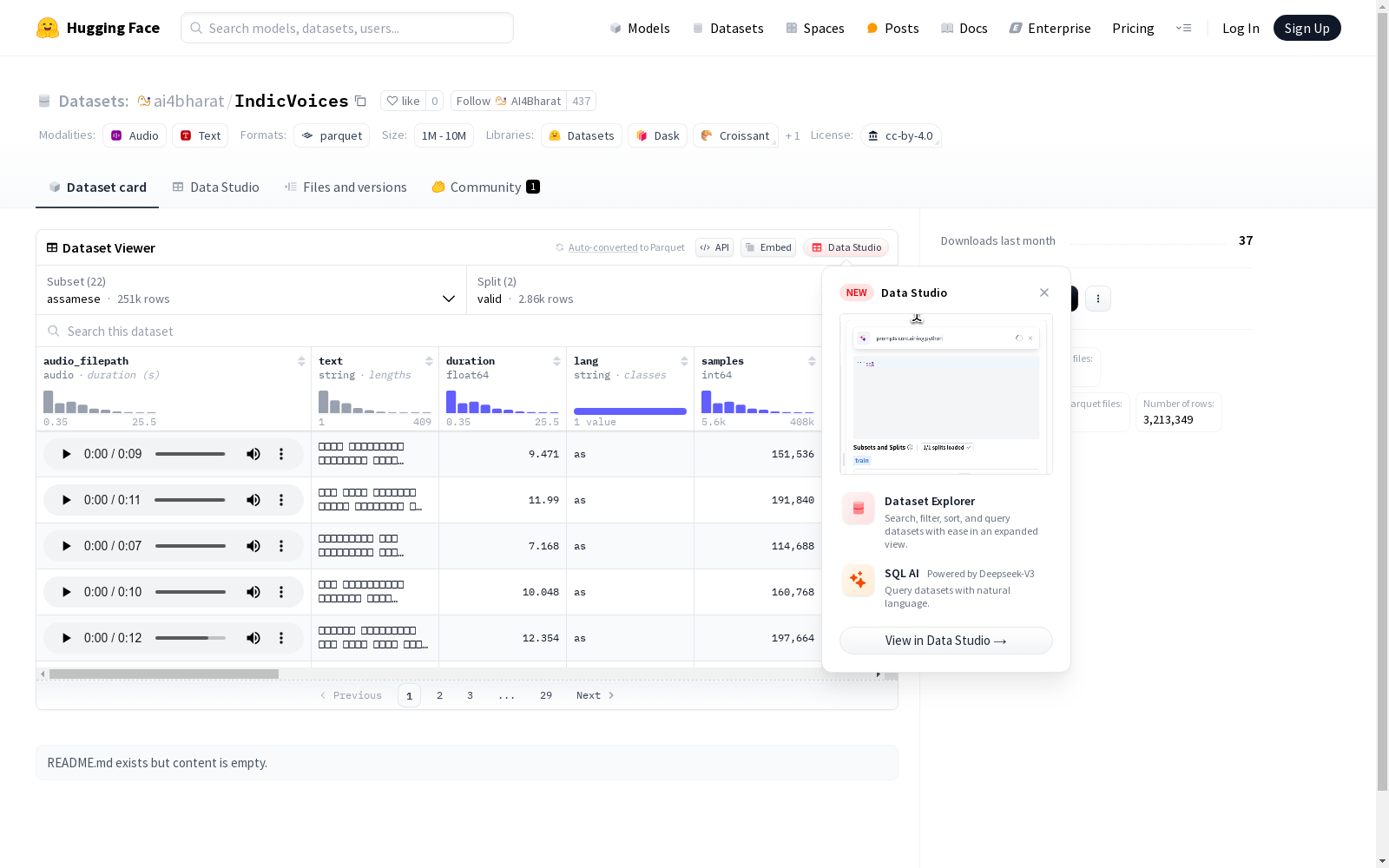Viewport: 1389px width, 868px height.
Task: Go to Datasets in the top navigation
Action: (727, 28)
